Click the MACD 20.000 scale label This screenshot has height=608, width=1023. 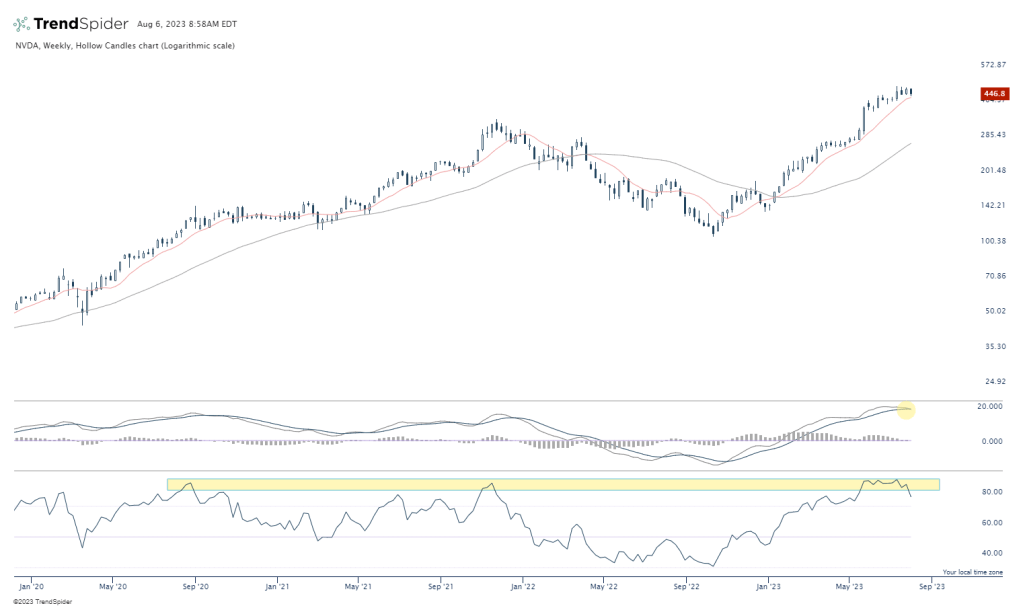(990, 406)
